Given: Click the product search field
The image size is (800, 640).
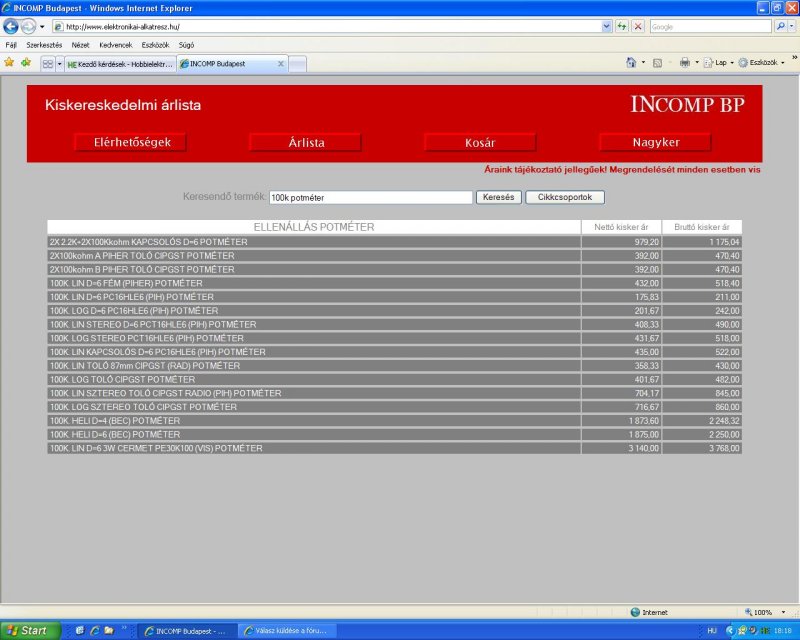Looking at the screenshot, I should tap(371, 198).
